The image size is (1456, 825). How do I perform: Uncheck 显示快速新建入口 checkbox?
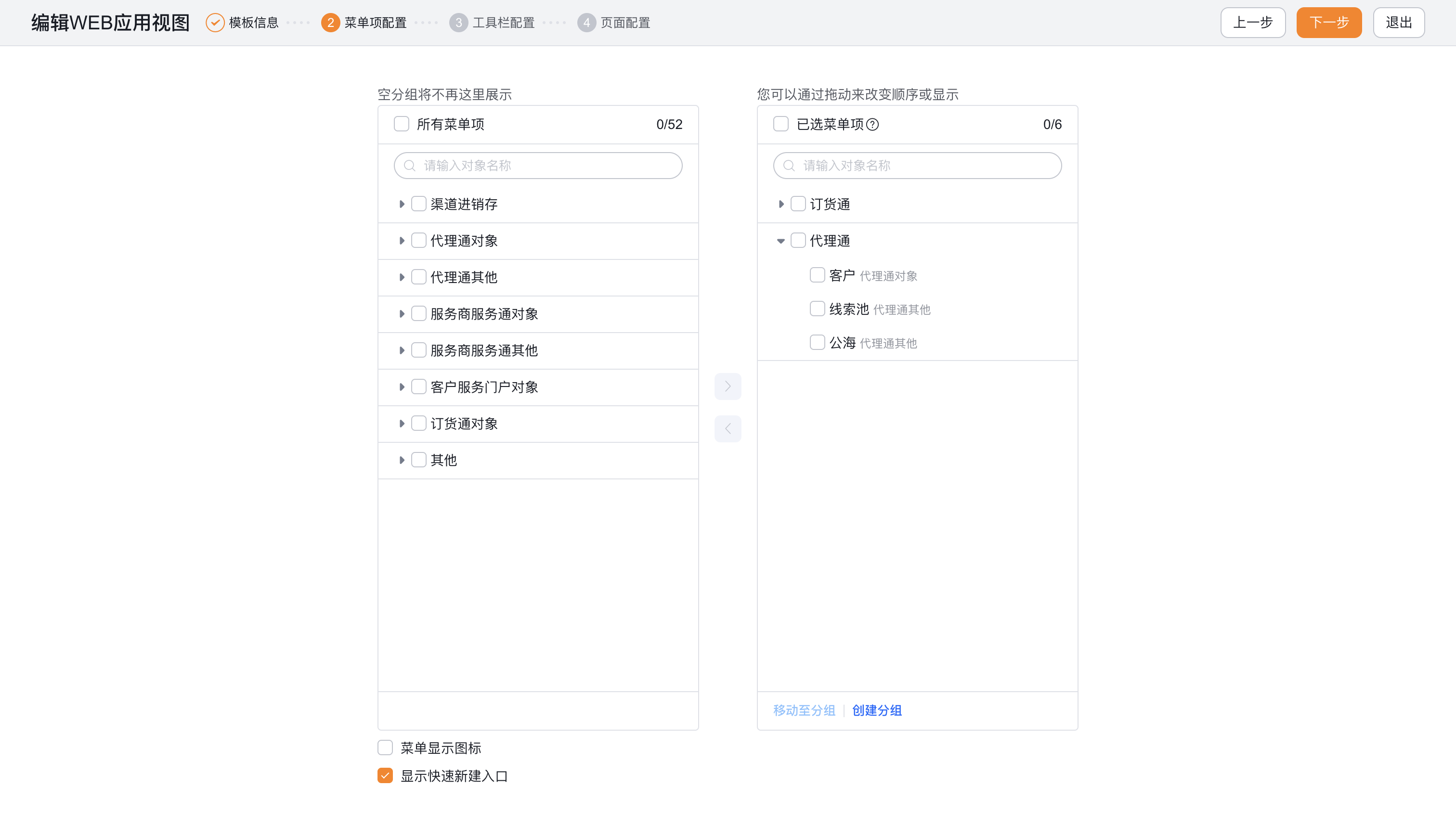[385, 776]
